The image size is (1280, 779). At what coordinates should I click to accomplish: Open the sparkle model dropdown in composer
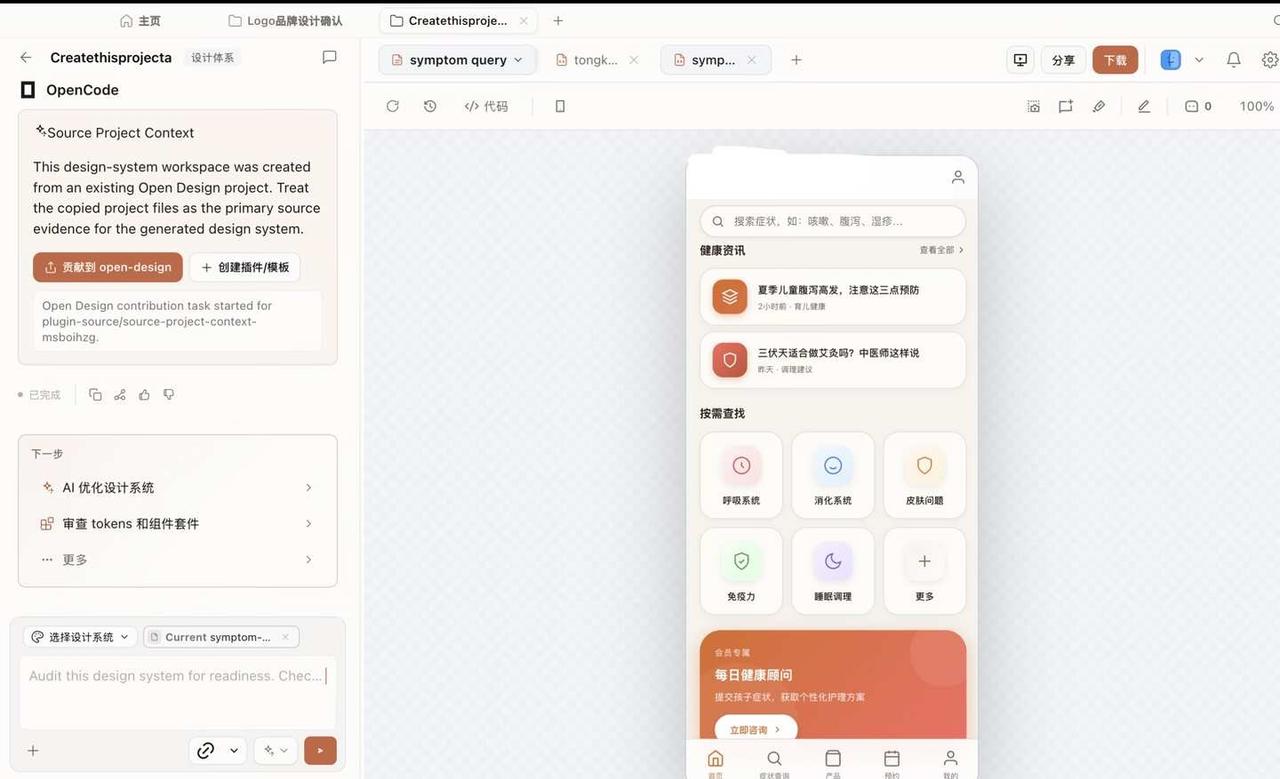275,750
